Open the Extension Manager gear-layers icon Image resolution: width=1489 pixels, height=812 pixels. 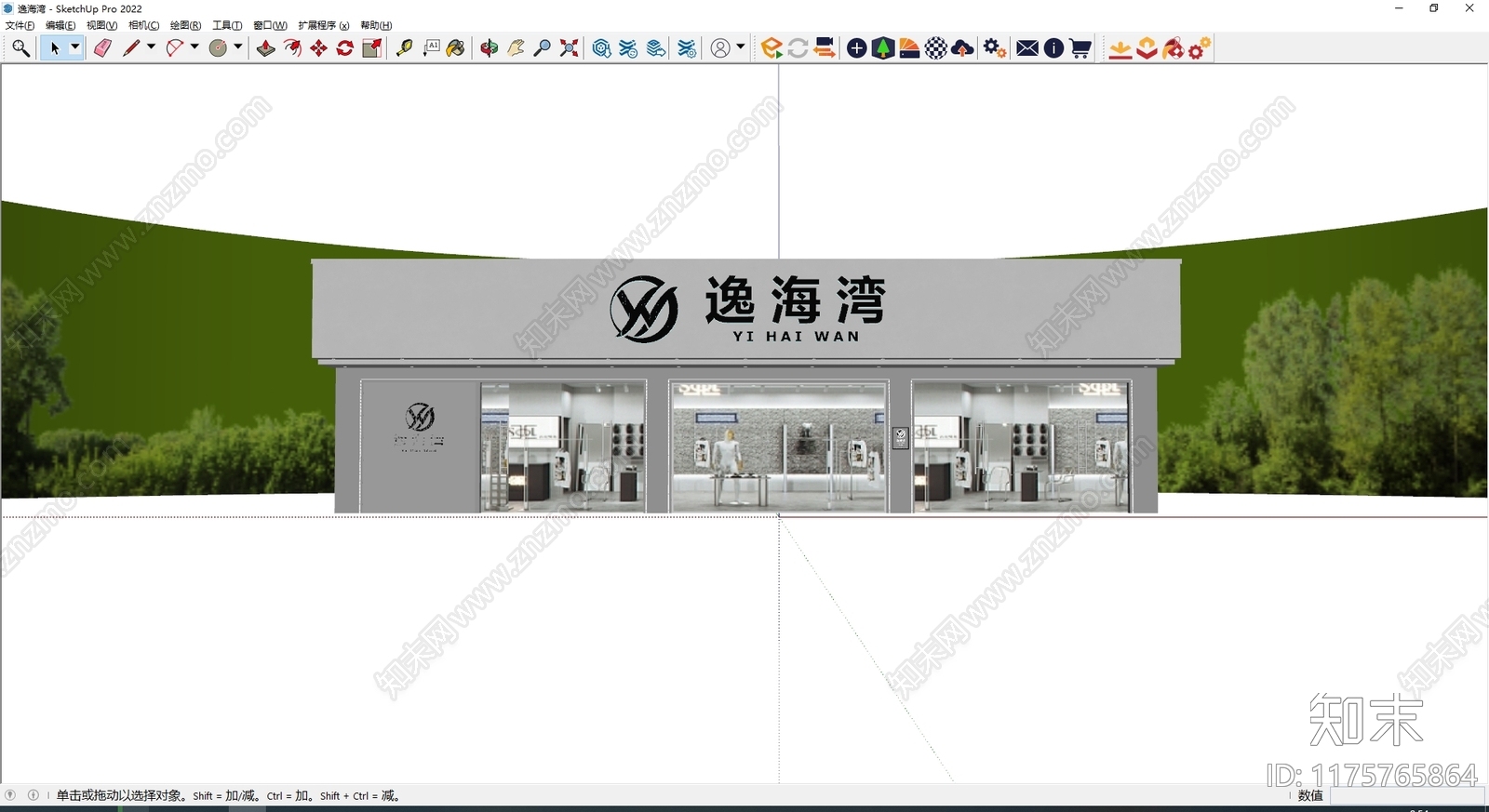pos(687,48)
